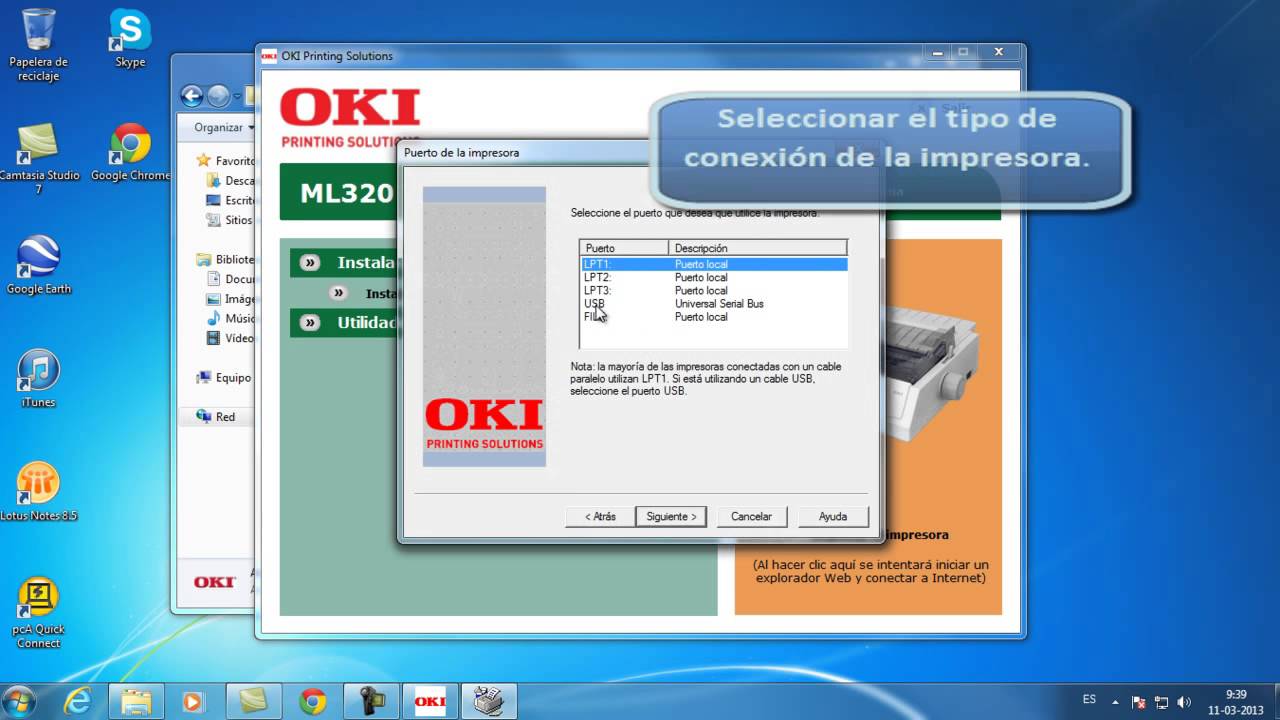This screenshot has height=720, width=1280.
Task: Open the Action Center flag tray icon
Action: tap(1138, 701)
